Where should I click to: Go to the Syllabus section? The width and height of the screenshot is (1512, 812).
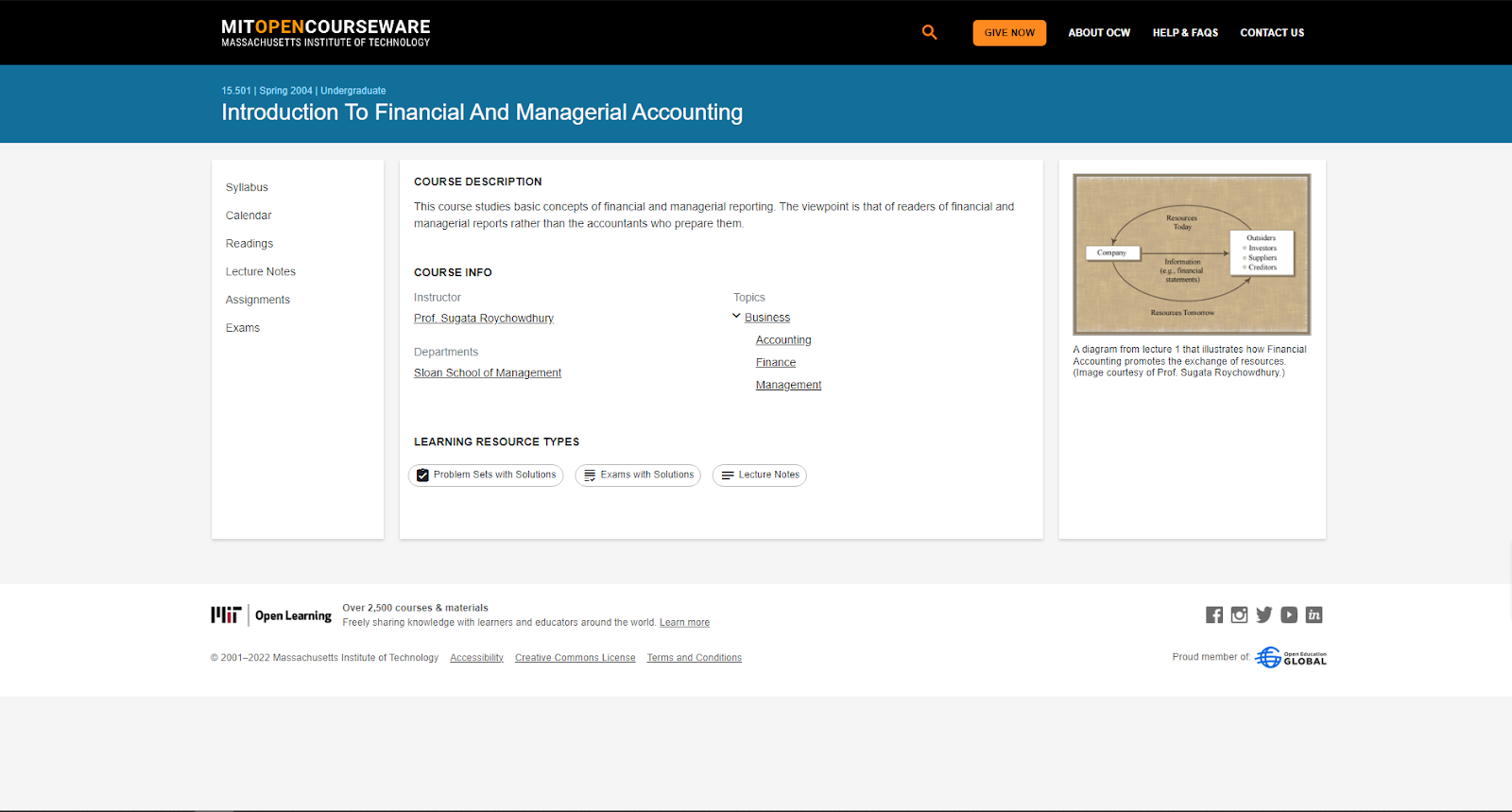point(247,187)
